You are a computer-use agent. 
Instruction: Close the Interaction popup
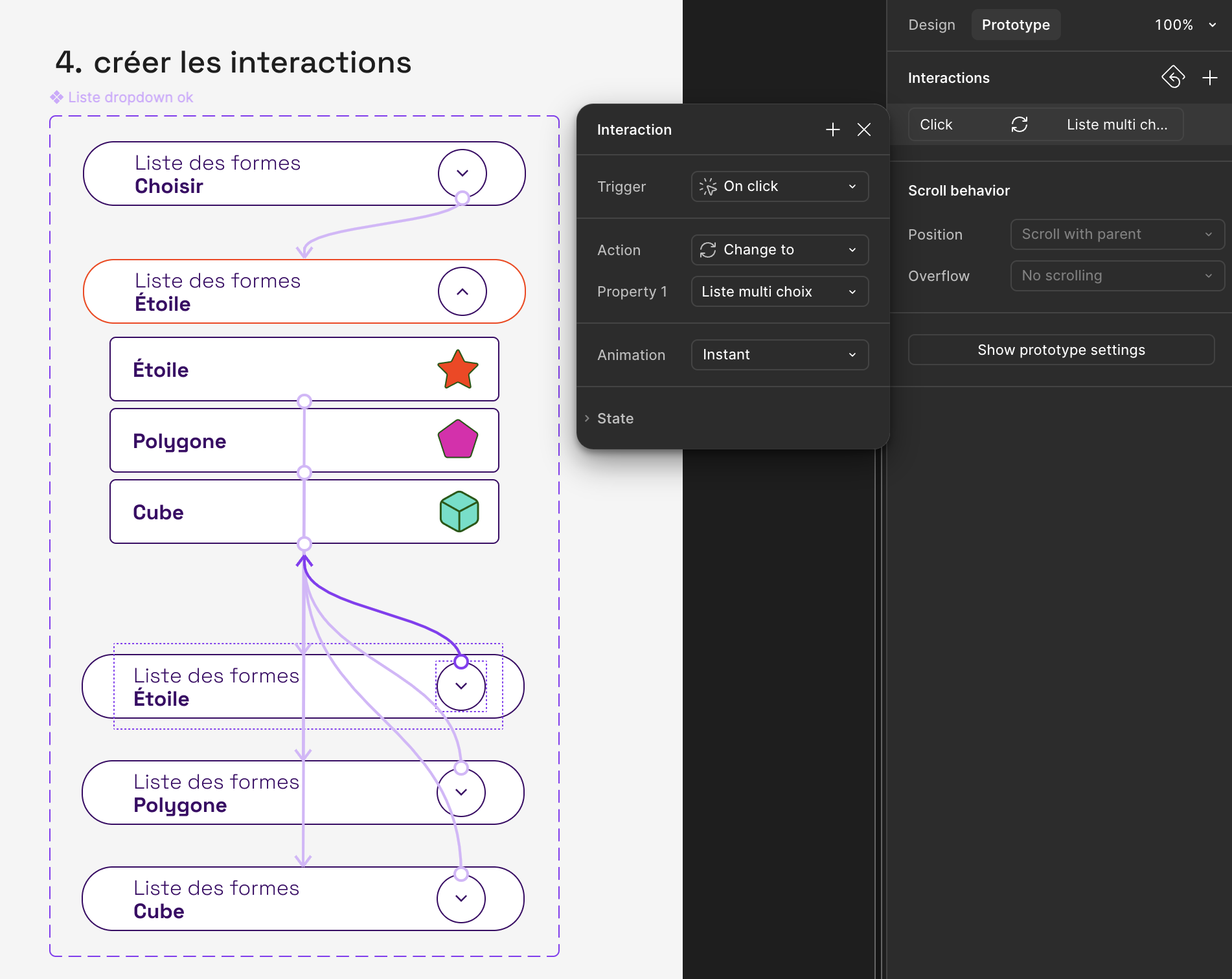pos(863,129)
